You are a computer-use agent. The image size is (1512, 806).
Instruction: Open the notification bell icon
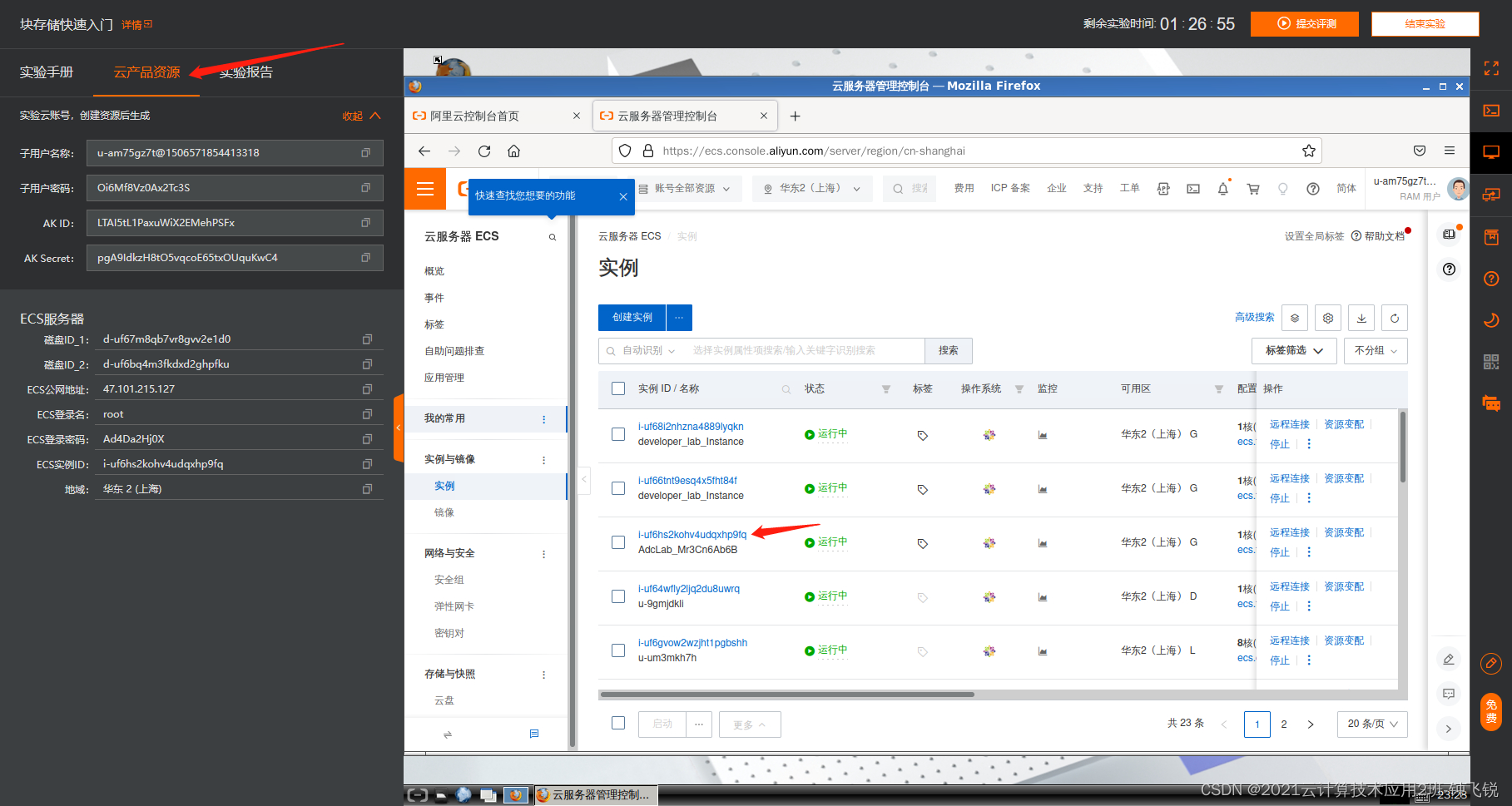[x=1223, y=189]
